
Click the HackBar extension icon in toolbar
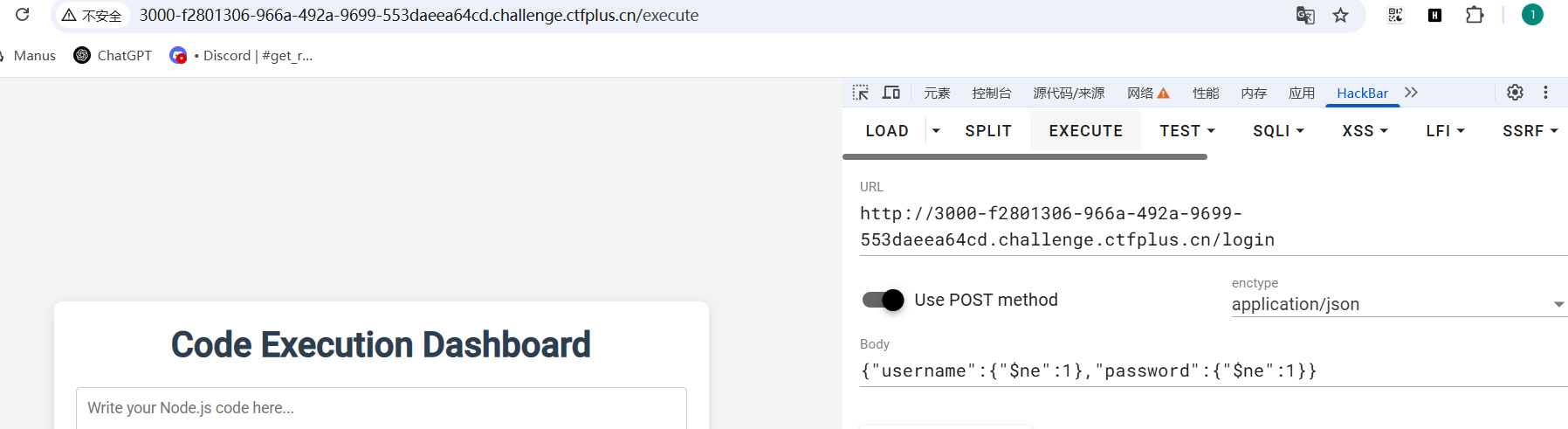(x=1434, y=15)
